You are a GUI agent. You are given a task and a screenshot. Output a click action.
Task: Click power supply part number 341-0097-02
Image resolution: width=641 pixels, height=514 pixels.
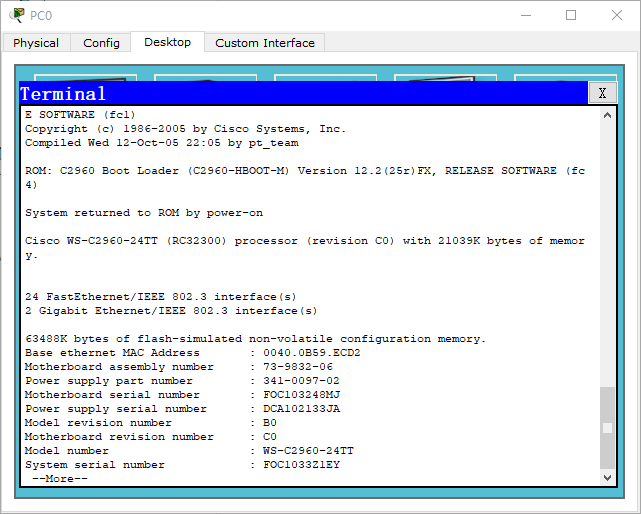[x=301, y=381]
